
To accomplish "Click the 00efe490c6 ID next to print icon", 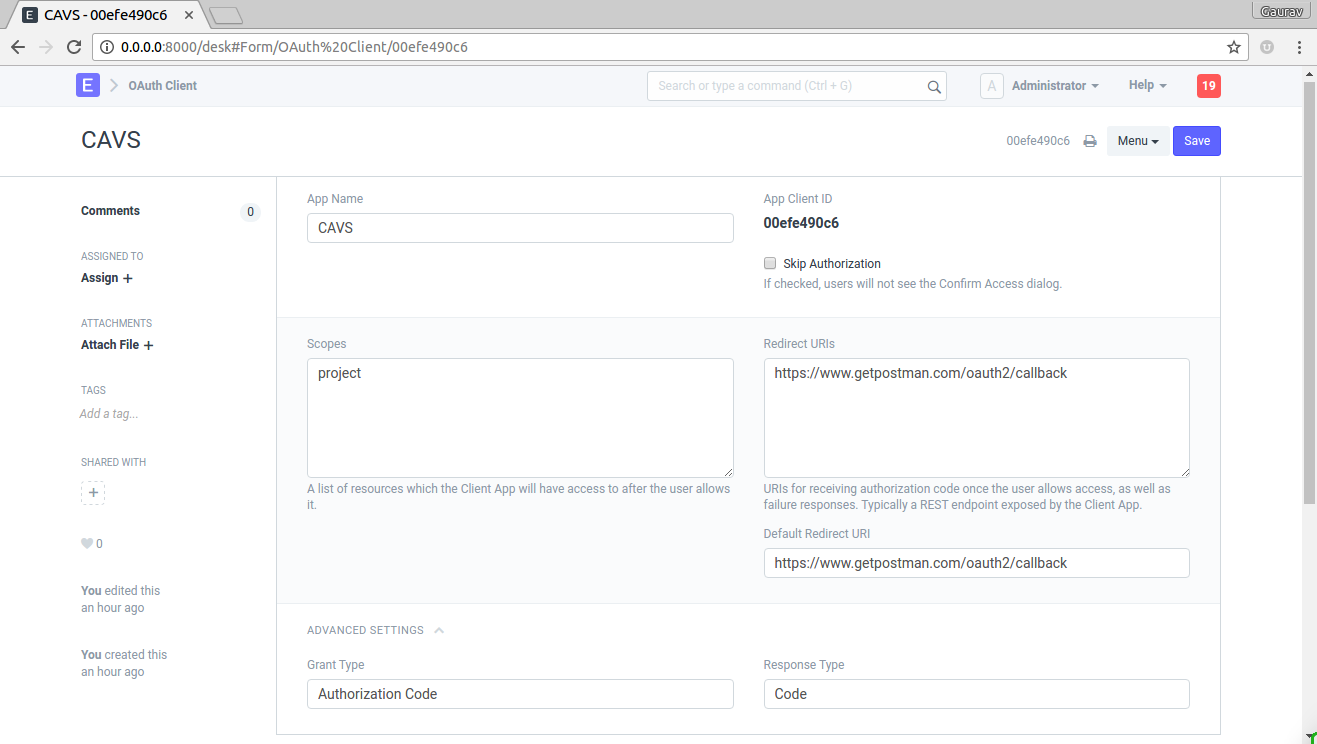I will click(1038, 141).
